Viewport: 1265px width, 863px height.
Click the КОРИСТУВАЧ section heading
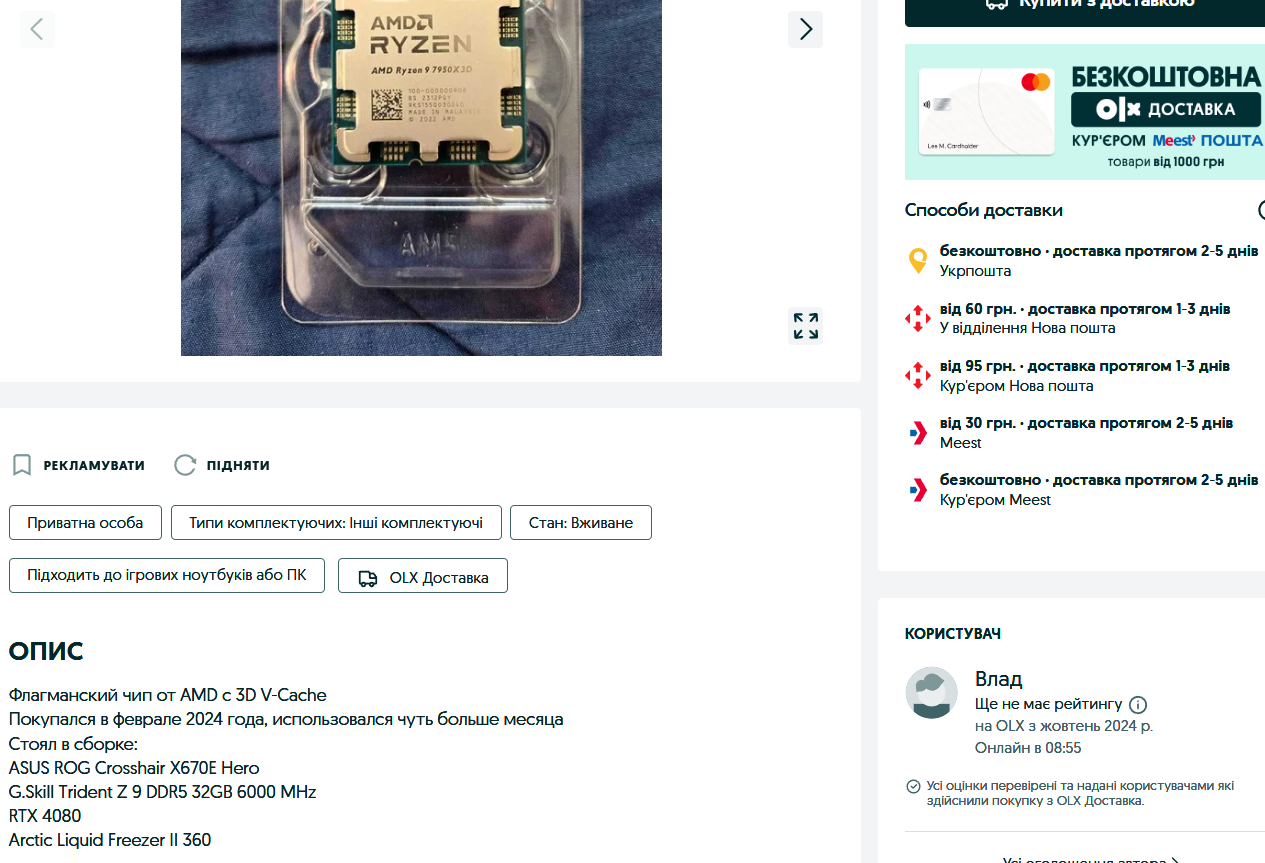(x=953, y=634)
